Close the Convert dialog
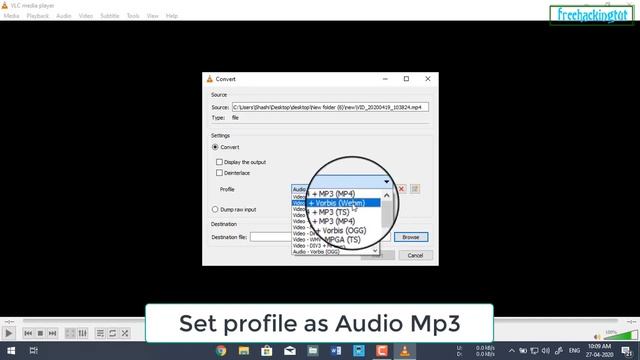Image resolution: width=640 pixels, height=360 pixels. (x=428, y=79)
